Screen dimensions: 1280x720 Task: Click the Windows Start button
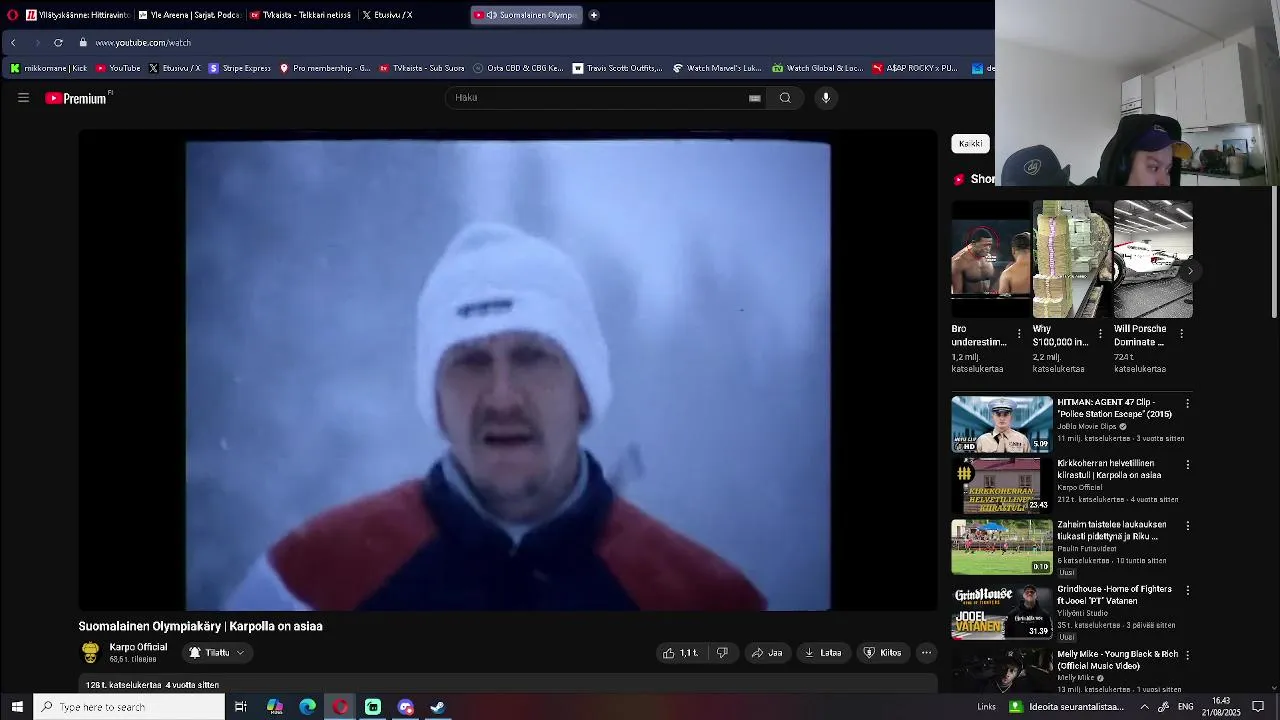(x=17, y=707)
